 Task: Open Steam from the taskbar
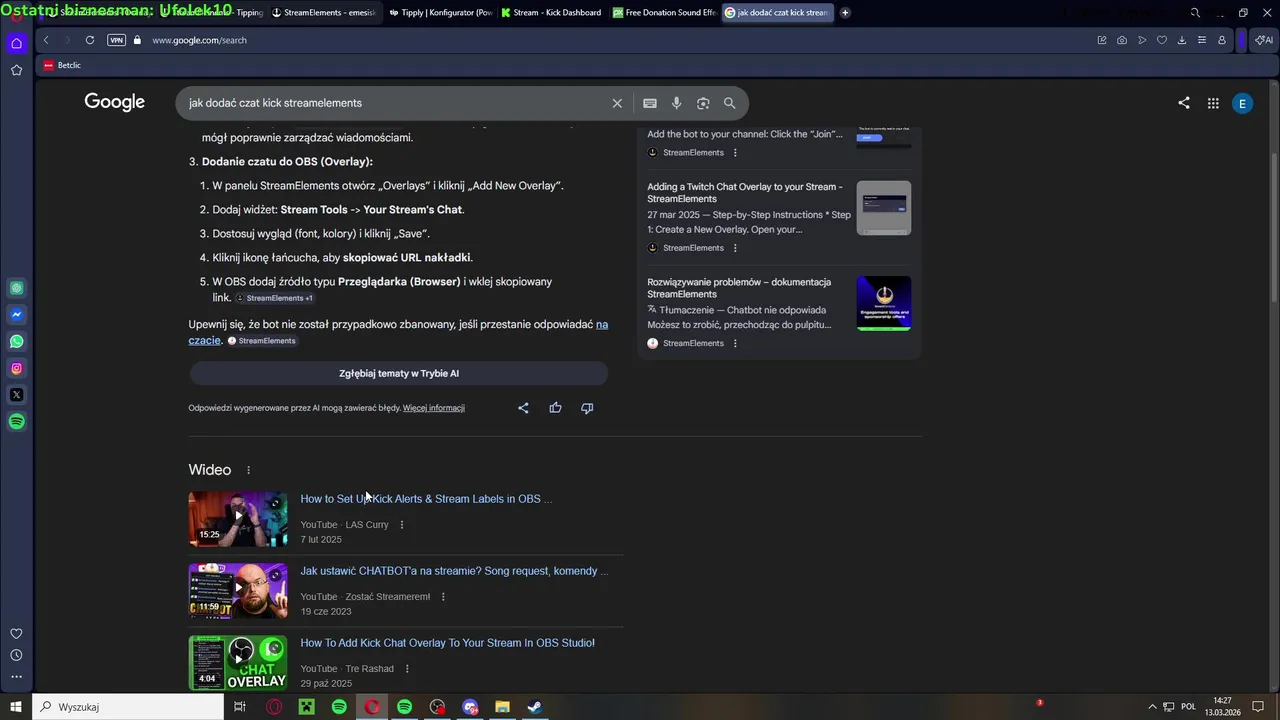tap(535, 707)
